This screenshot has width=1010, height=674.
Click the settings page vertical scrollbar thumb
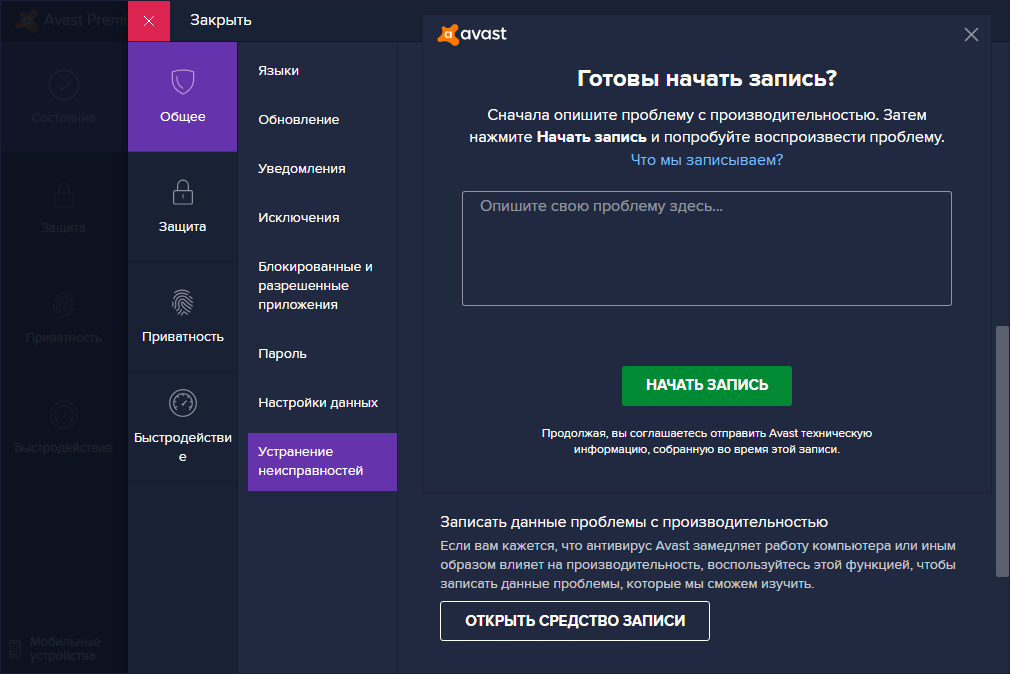1002,451
